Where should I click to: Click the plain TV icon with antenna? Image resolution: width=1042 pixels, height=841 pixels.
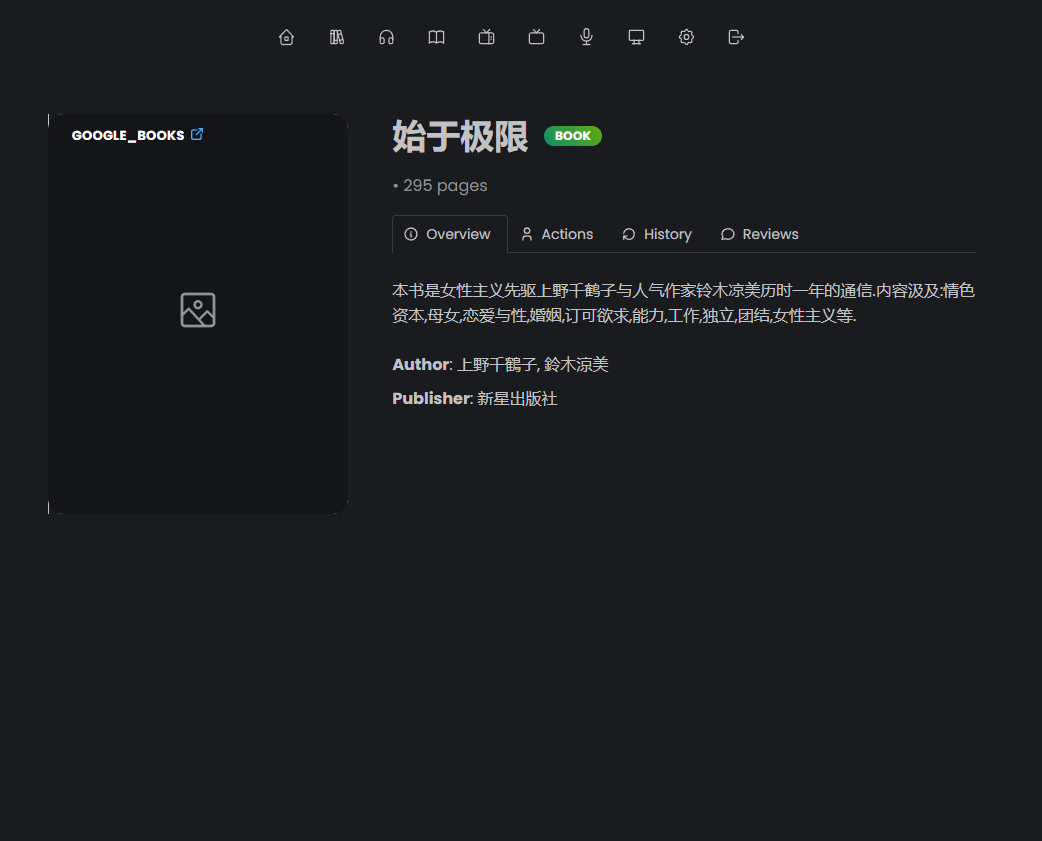coord(537,37)
